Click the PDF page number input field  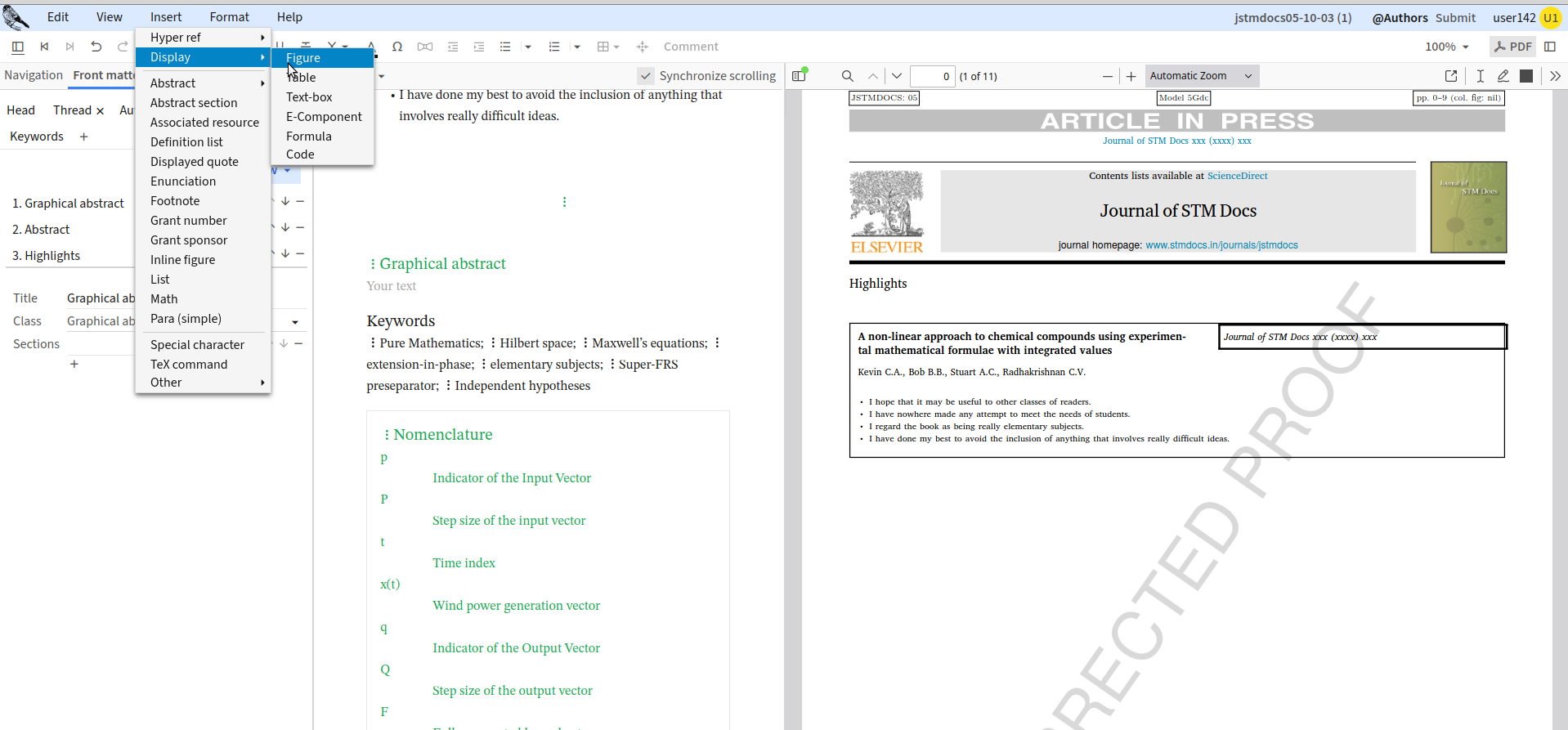click(x=932, y=76)
